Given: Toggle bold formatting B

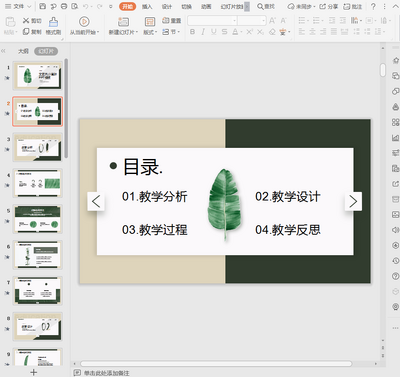Looking at the screenshot, I should click(x=192, y=32).
